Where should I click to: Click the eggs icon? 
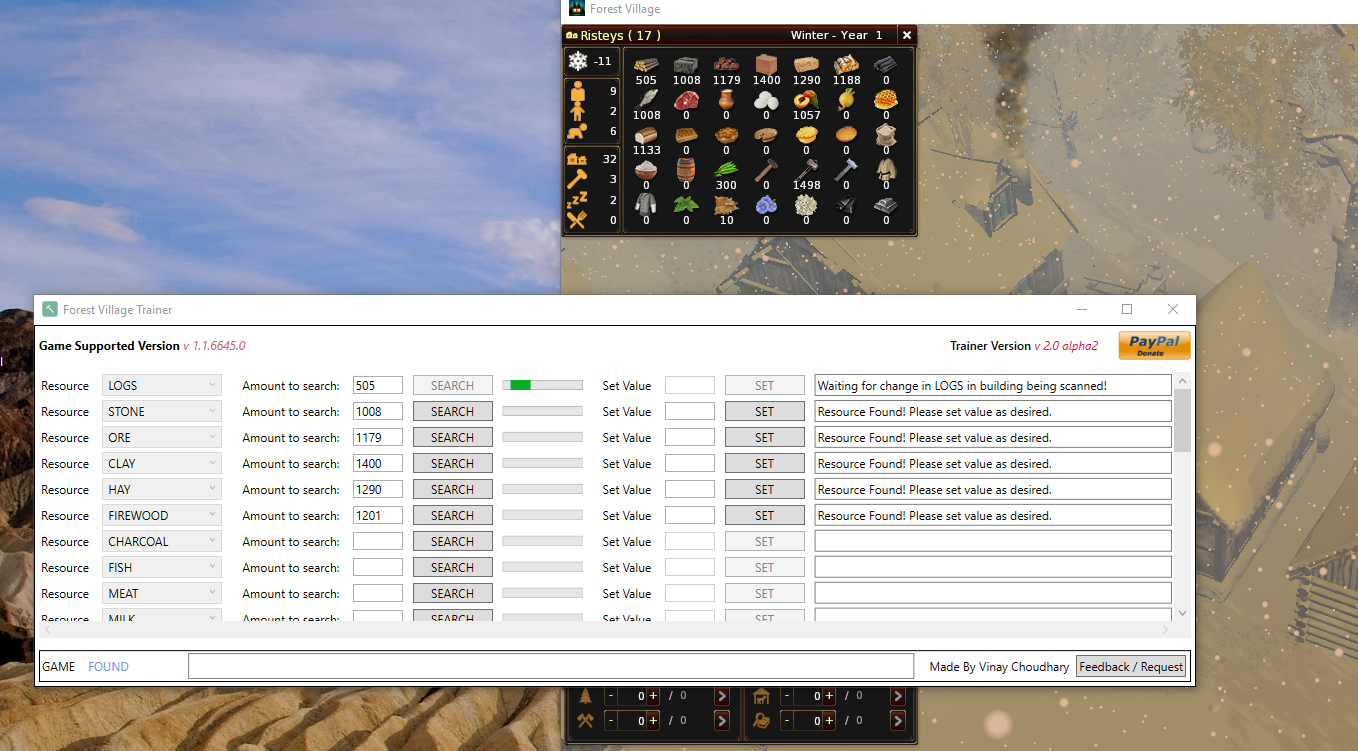coord(766,100)
